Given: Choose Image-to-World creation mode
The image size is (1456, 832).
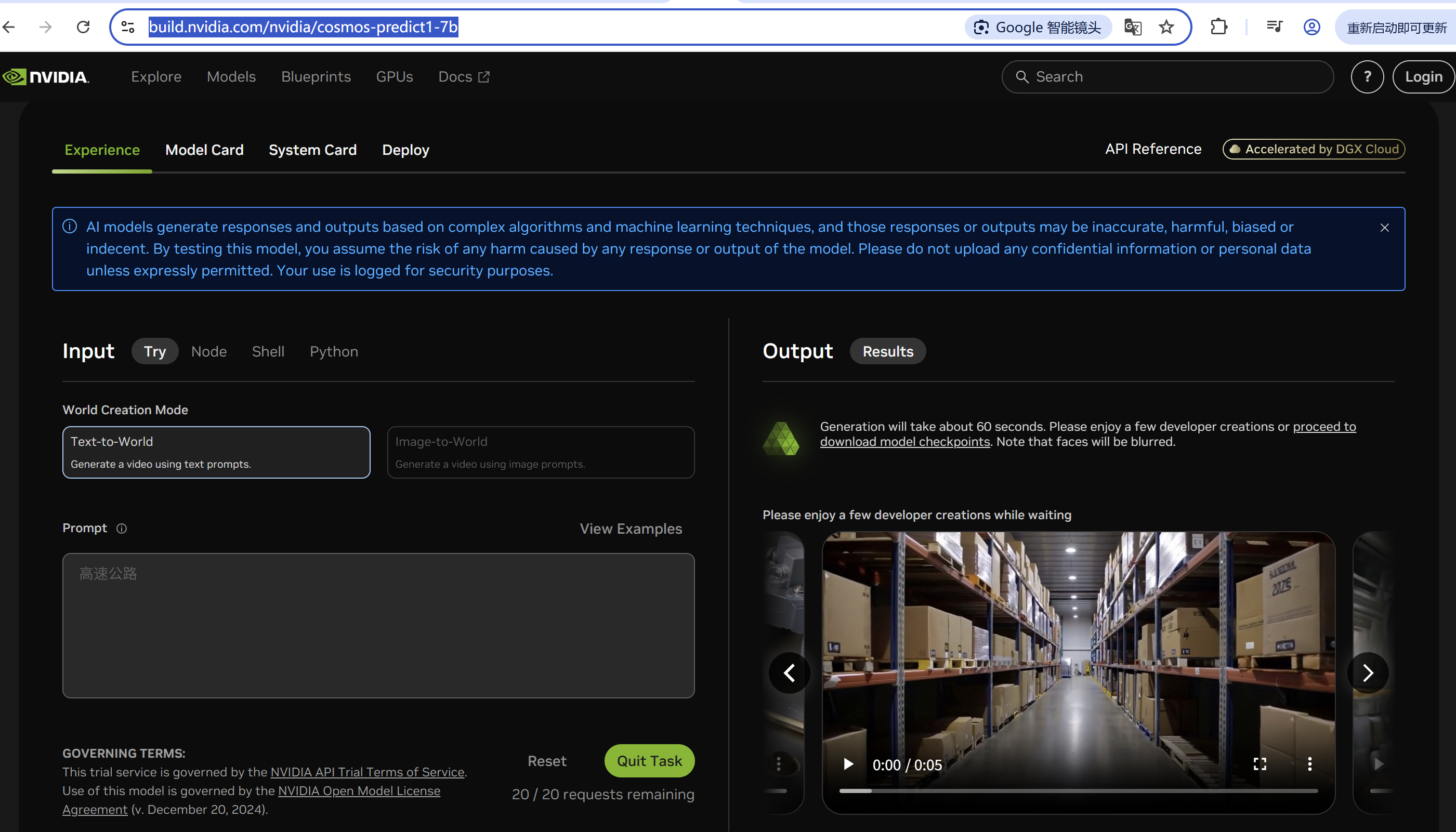Looking at the screenshot, I should pos(541,452).
